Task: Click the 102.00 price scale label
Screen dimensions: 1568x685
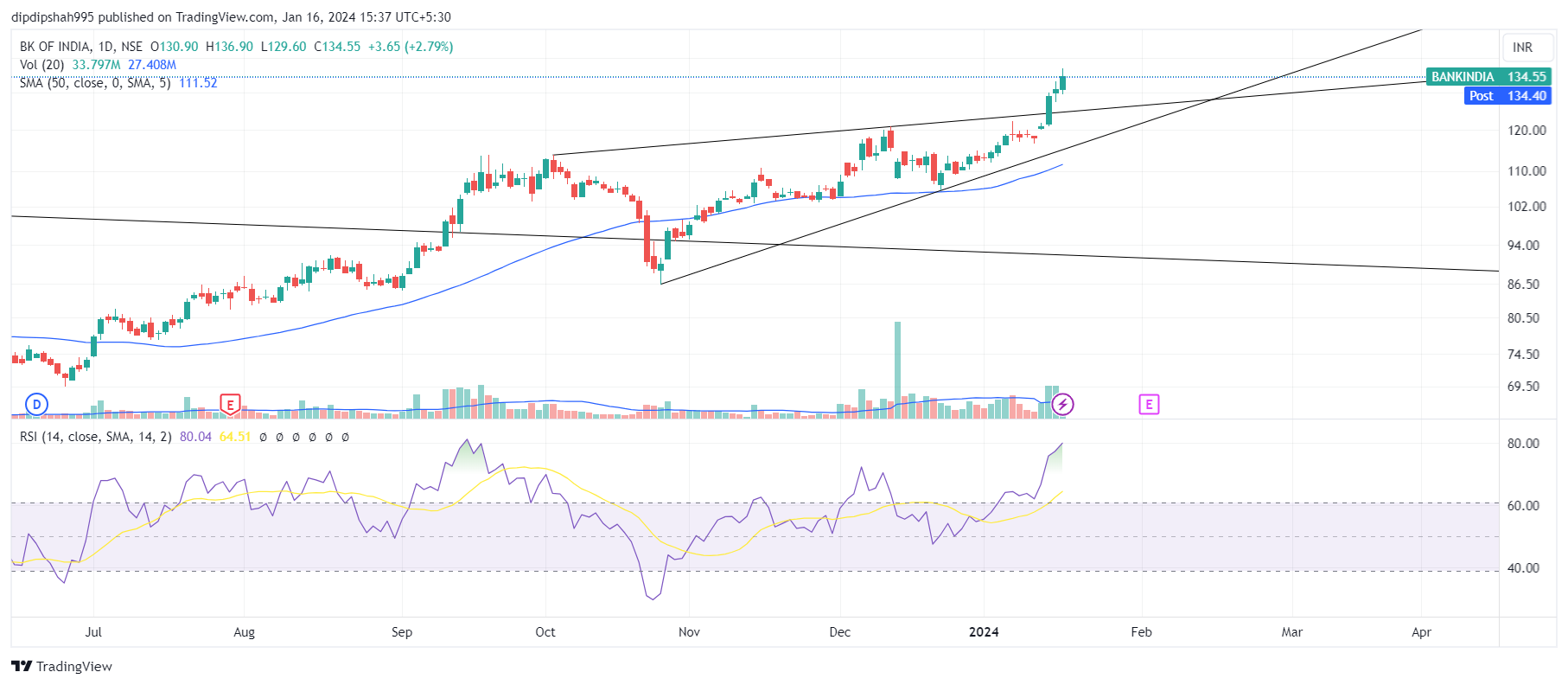Action: click(1527, 207)
